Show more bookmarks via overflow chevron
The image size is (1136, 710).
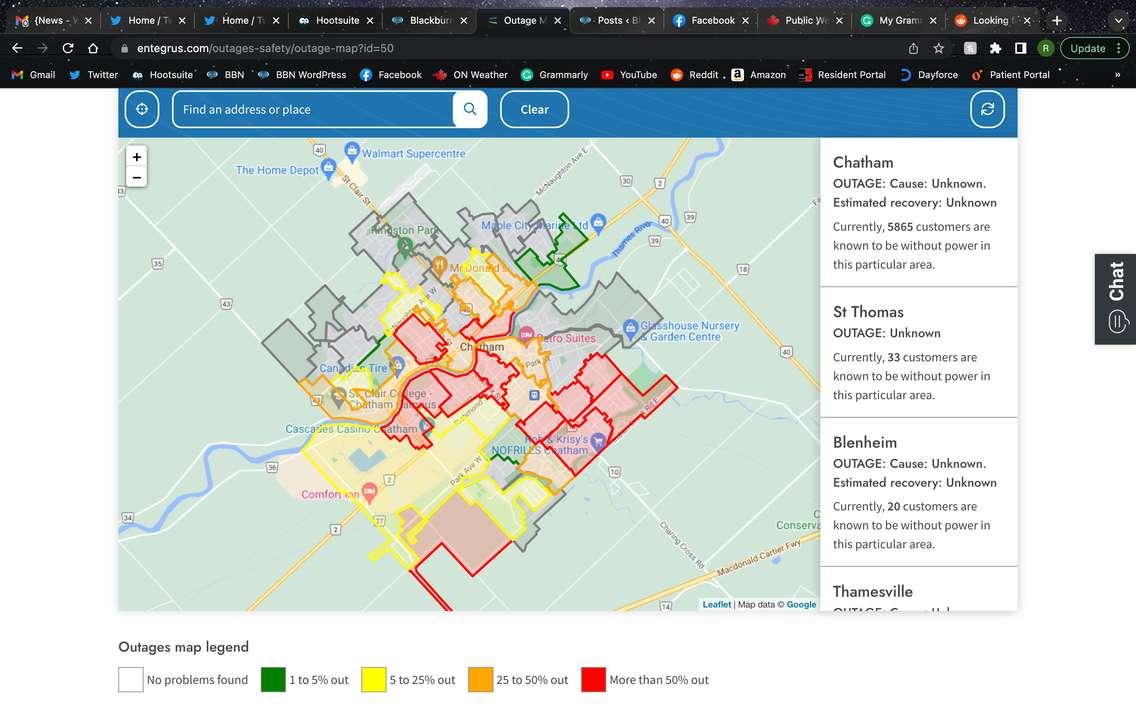coord(1117,74)
